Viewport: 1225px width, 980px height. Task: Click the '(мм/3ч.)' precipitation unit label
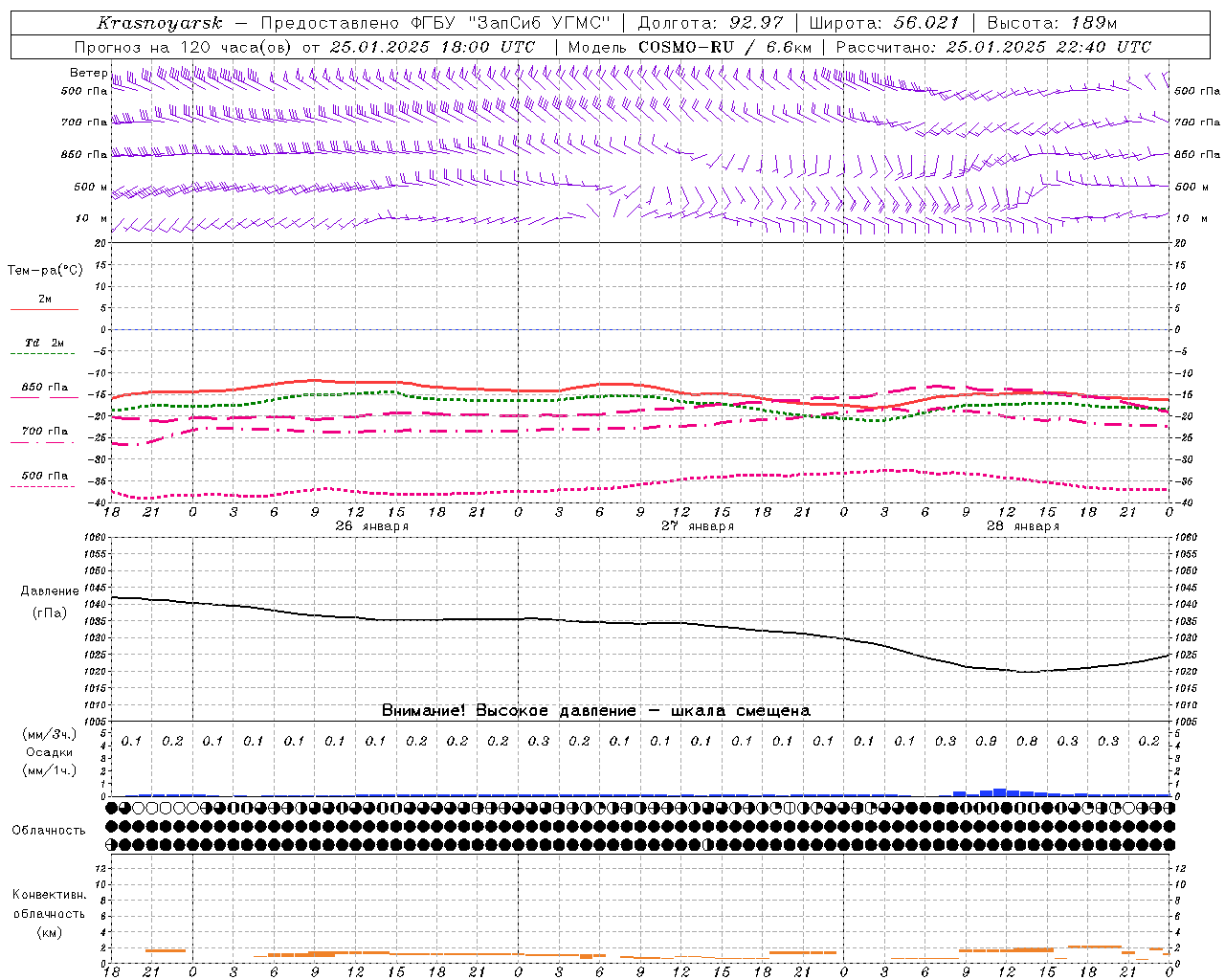50,734
